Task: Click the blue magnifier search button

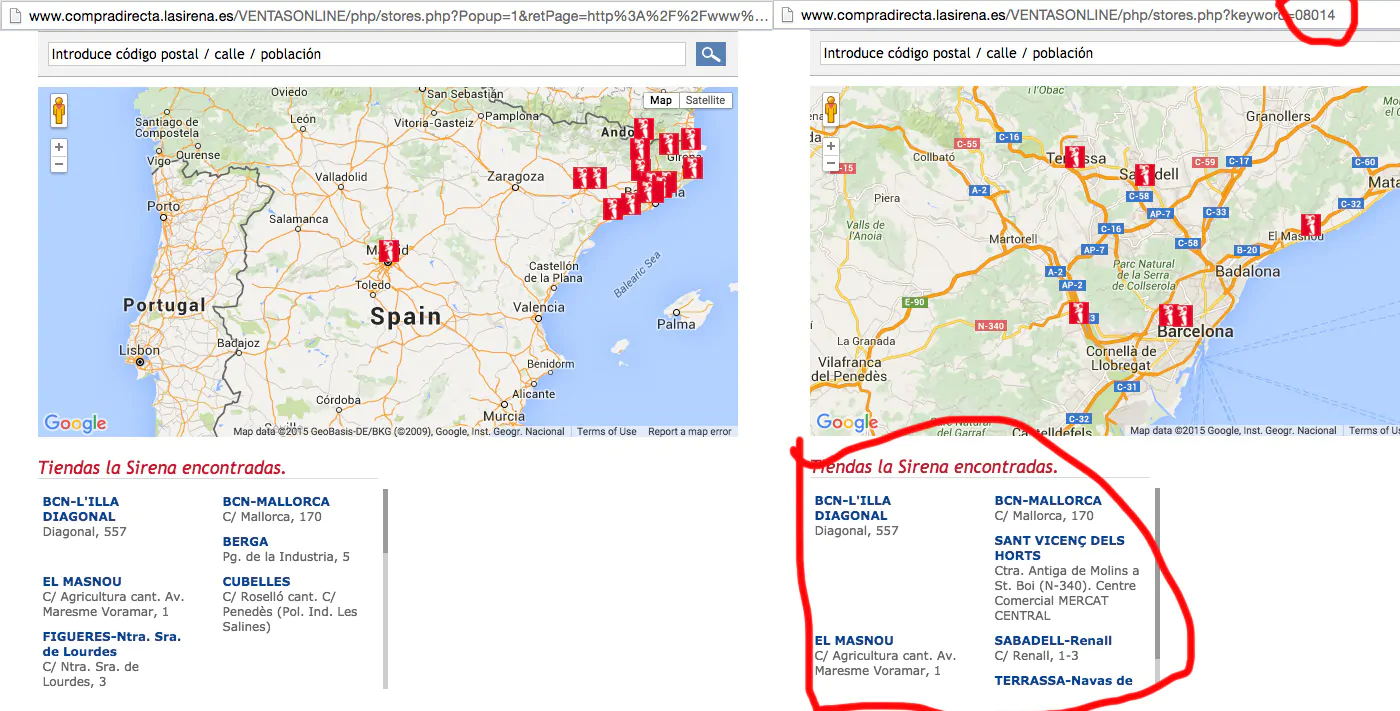Action: [711, 54]
